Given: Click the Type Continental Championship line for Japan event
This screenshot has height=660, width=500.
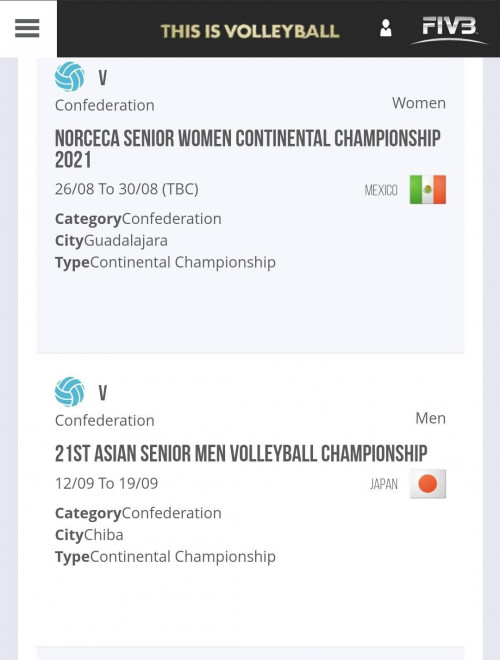Looking at the screenshot, I should tap(165, 557).
